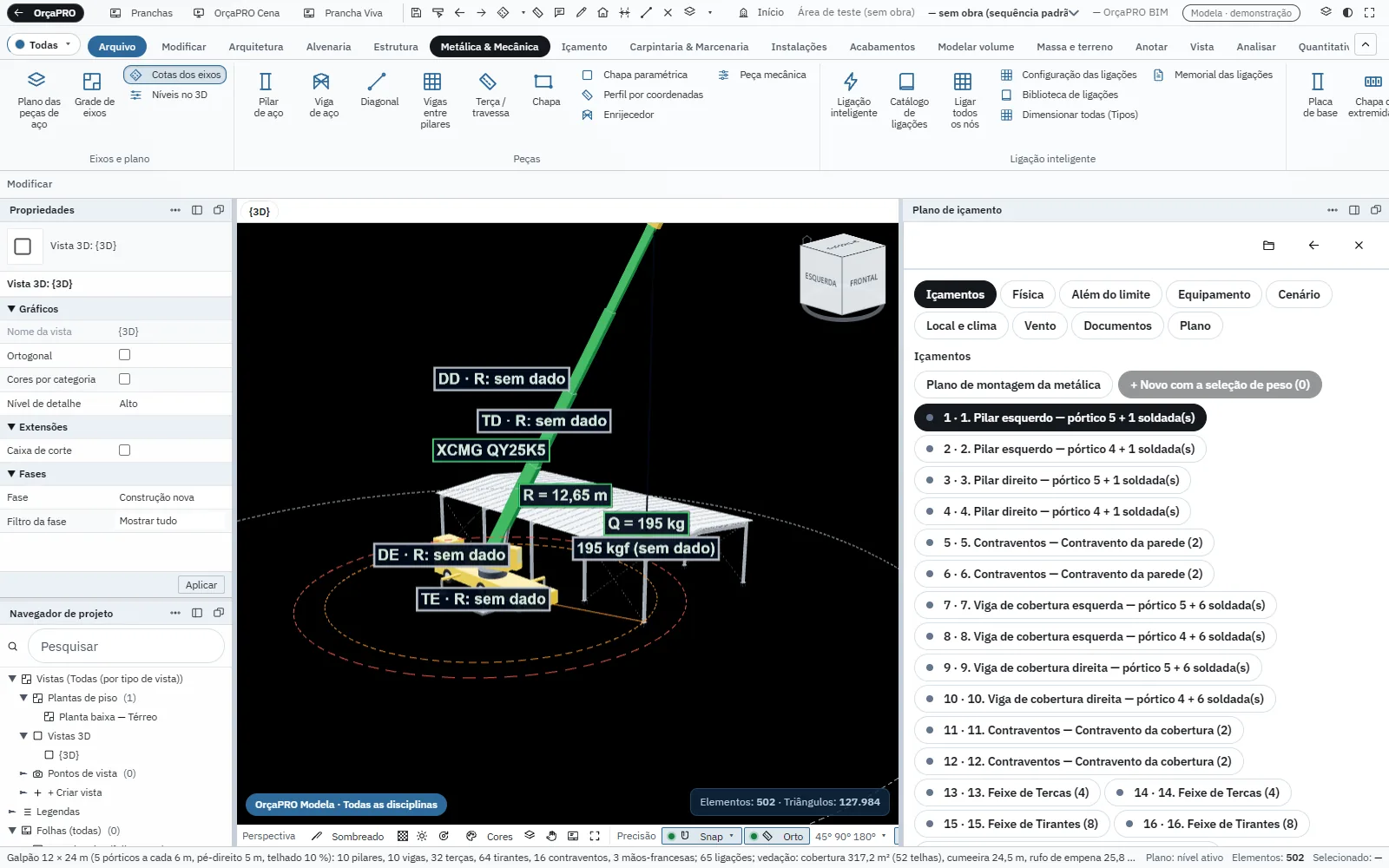Image resolution: width=1389 pixels, height=868 pixels.
Task: Collapse the Plantas de piso tree node
Action: coord(23,698)
